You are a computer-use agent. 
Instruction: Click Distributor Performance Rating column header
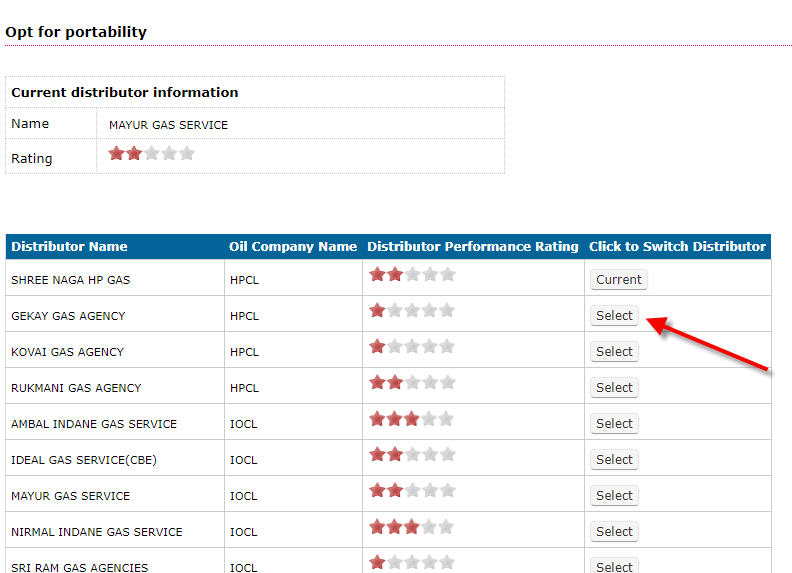click(x=473, y=247)
